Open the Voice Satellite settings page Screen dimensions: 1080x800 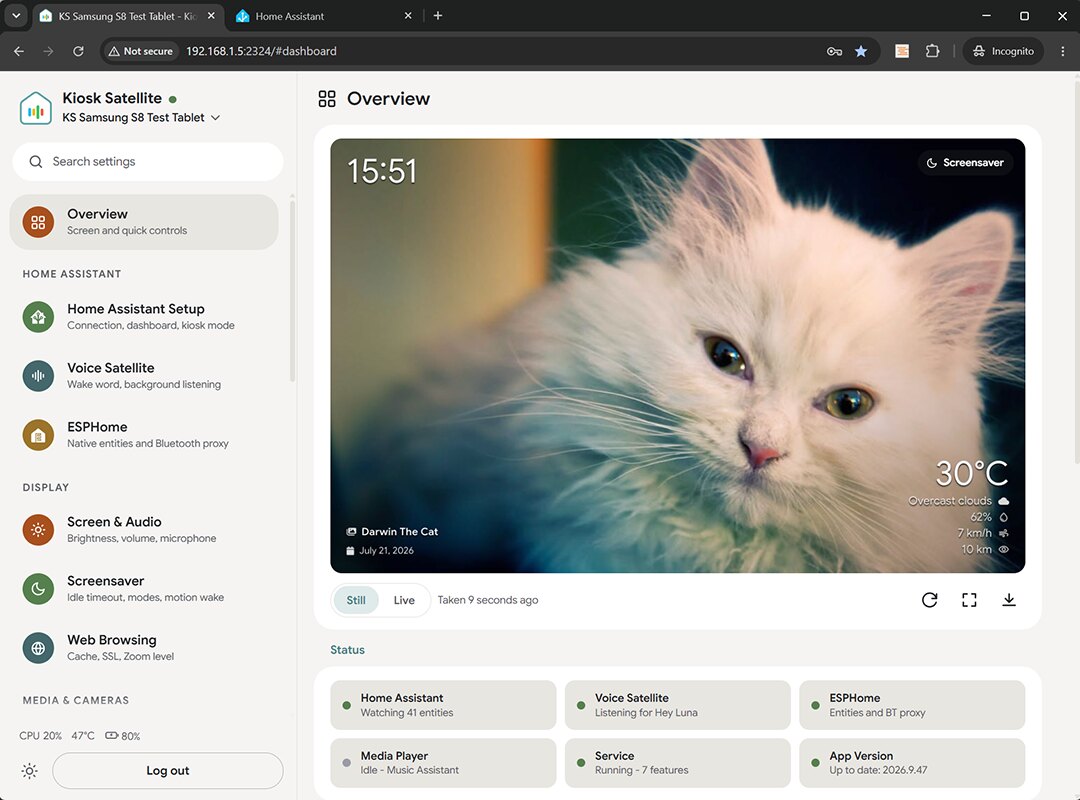(x=144, y=376)
